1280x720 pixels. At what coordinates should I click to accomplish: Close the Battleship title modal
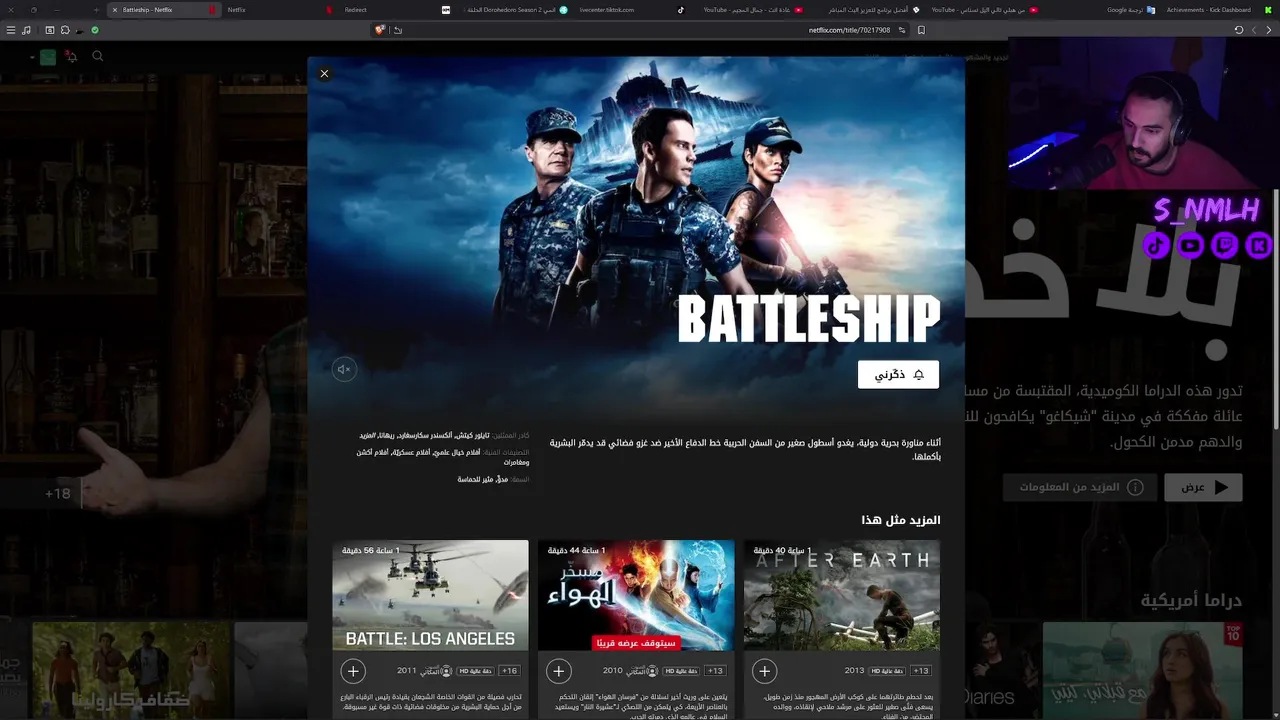[324, 73]
